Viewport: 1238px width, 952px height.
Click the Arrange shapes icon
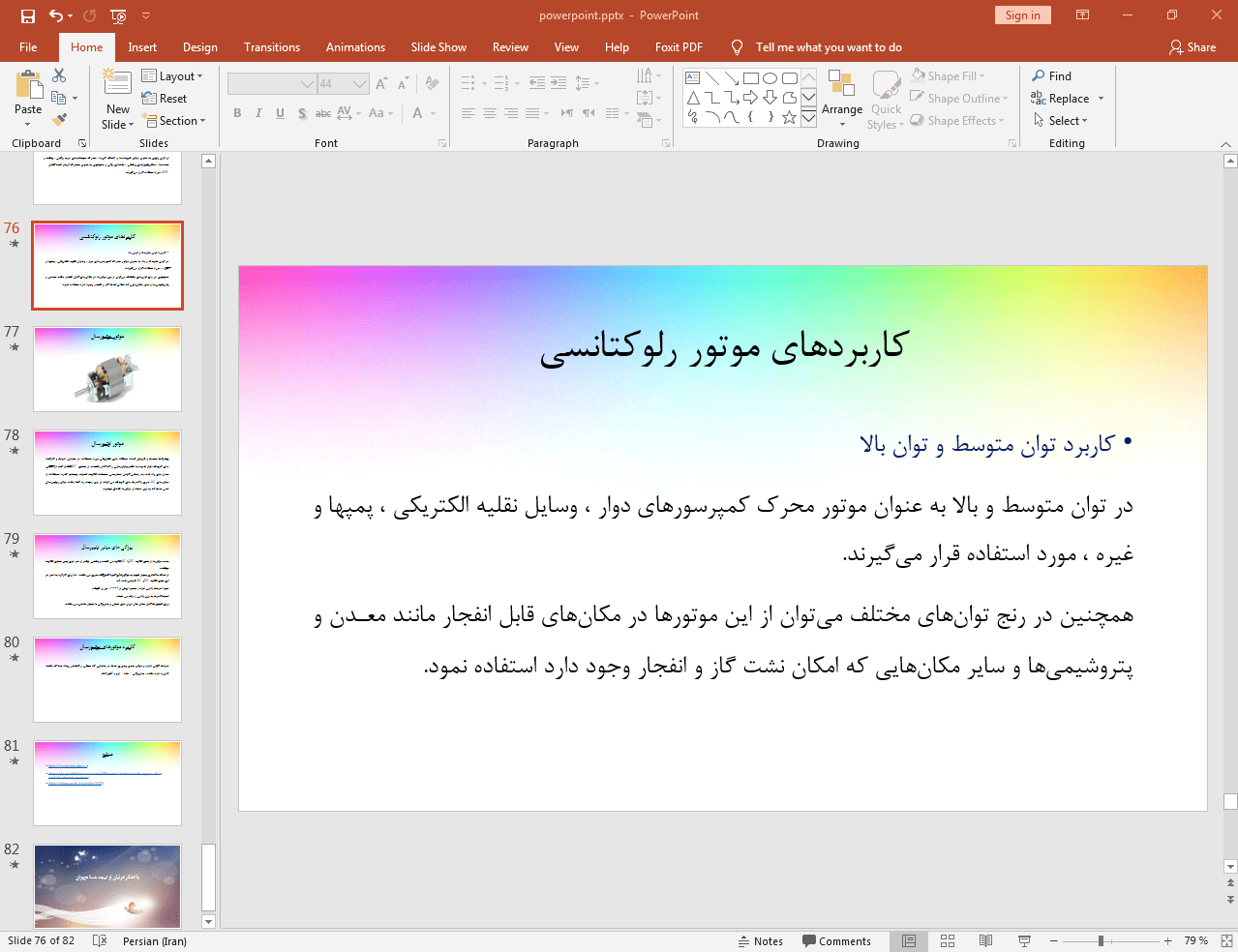(x=841, y=83)
